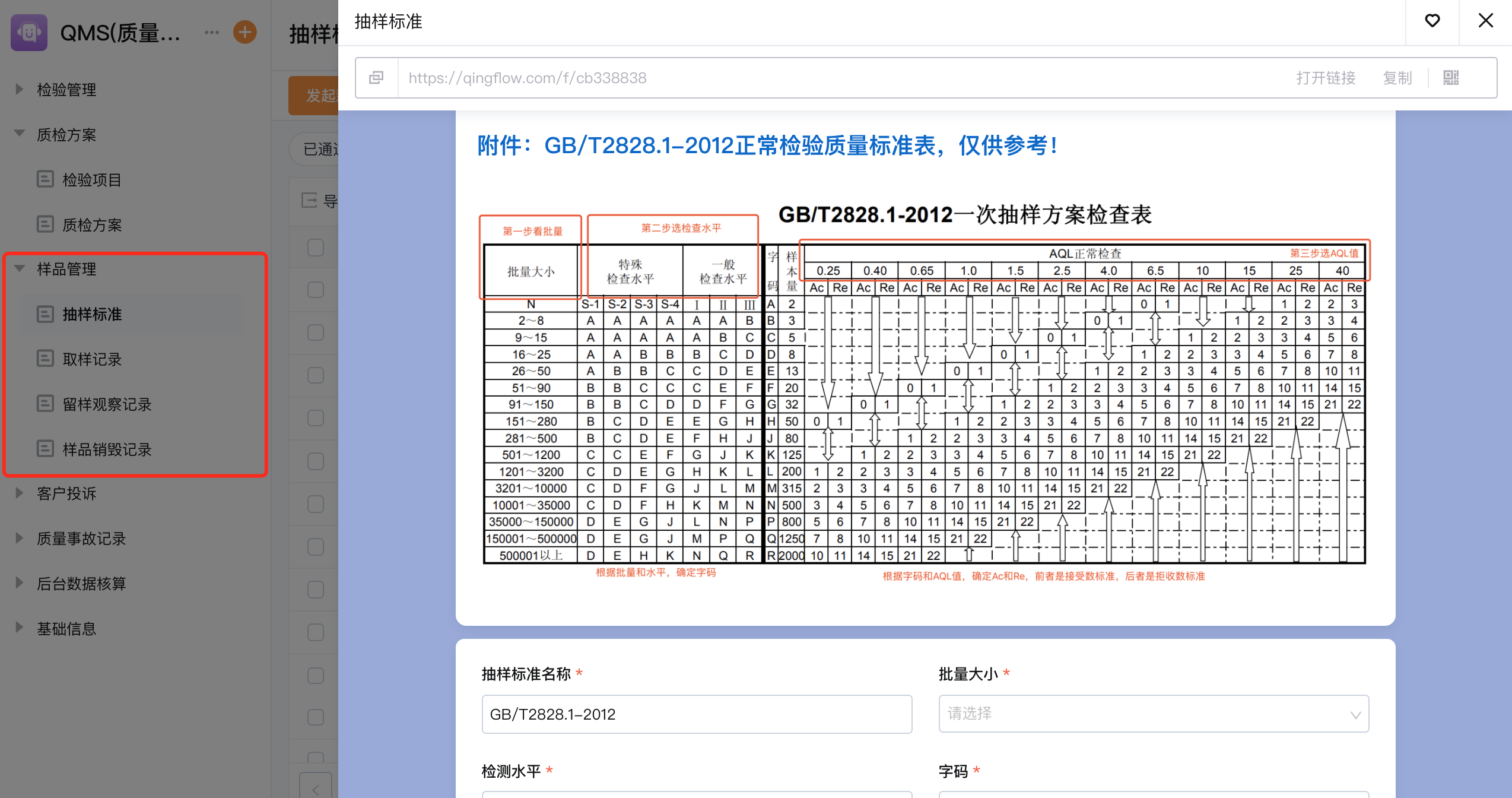The image size is (1512, 798).
Task: Tick the eighth row checkbox in background list
Action: point(316,547)
